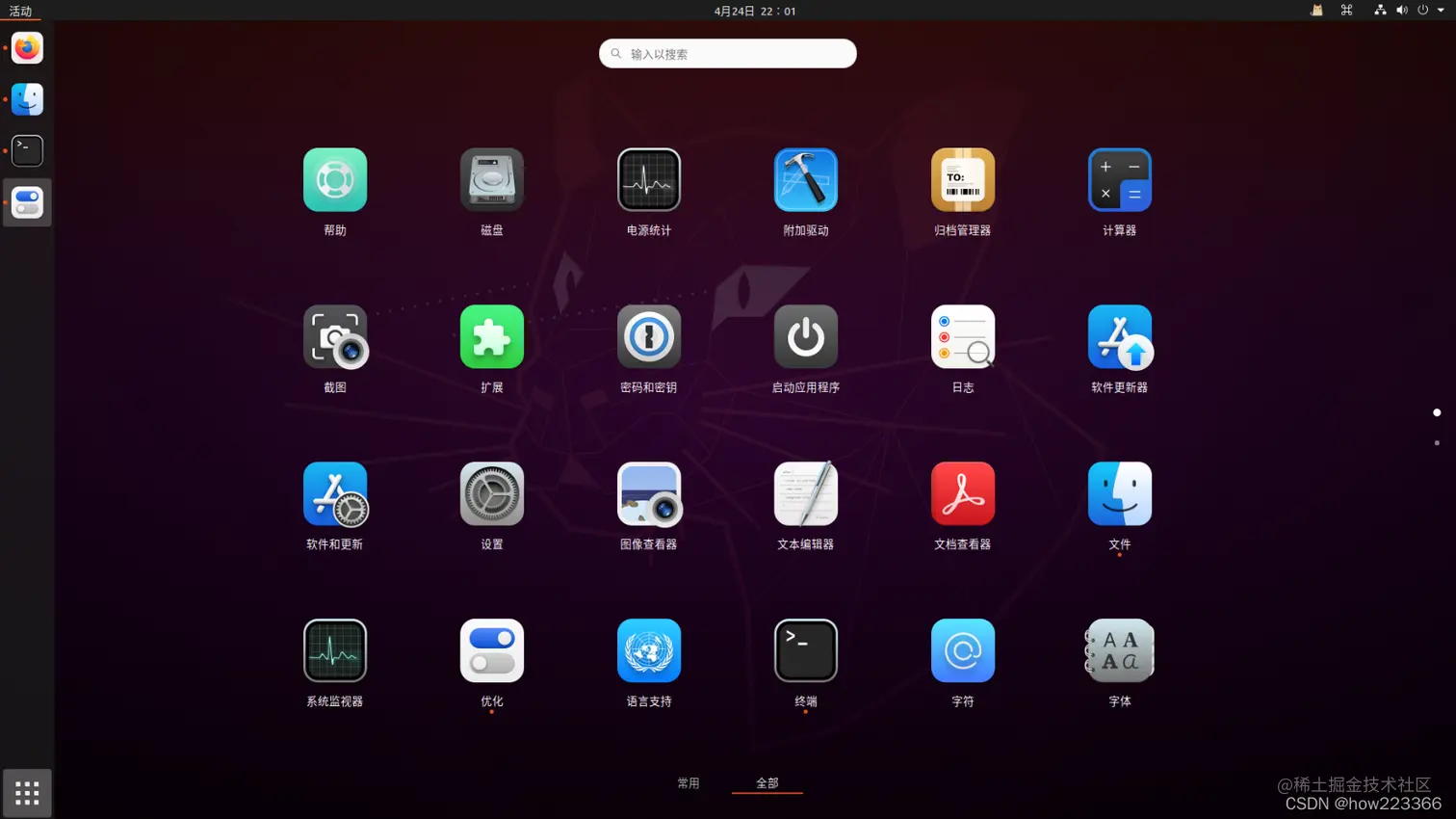Screen dimensions: 1456x819
Task: Open the 帮助 (Help) app
Action: coord(335,180)
